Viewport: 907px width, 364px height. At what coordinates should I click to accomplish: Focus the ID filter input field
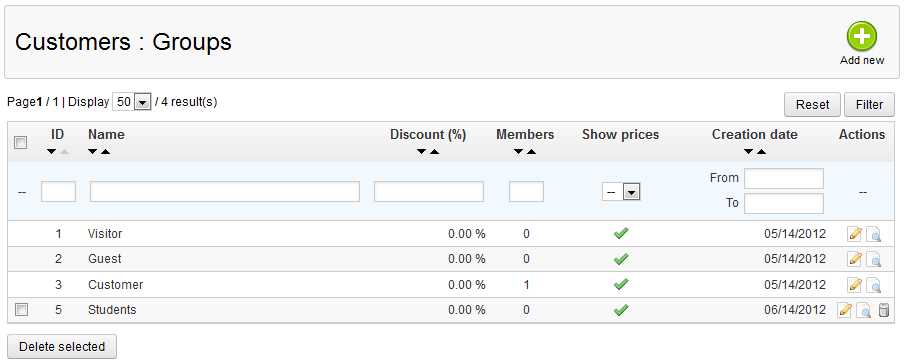(58, 192)
